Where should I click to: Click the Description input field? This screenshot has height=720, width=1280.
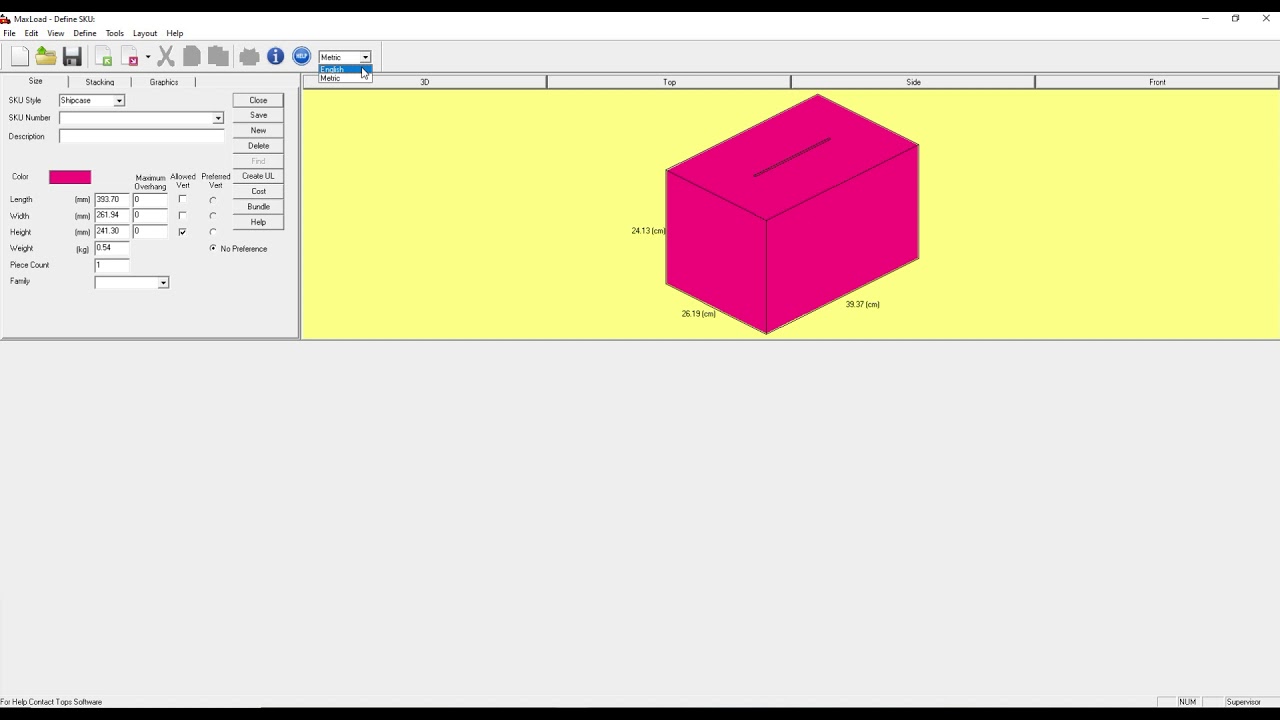[x=141, y=136]
